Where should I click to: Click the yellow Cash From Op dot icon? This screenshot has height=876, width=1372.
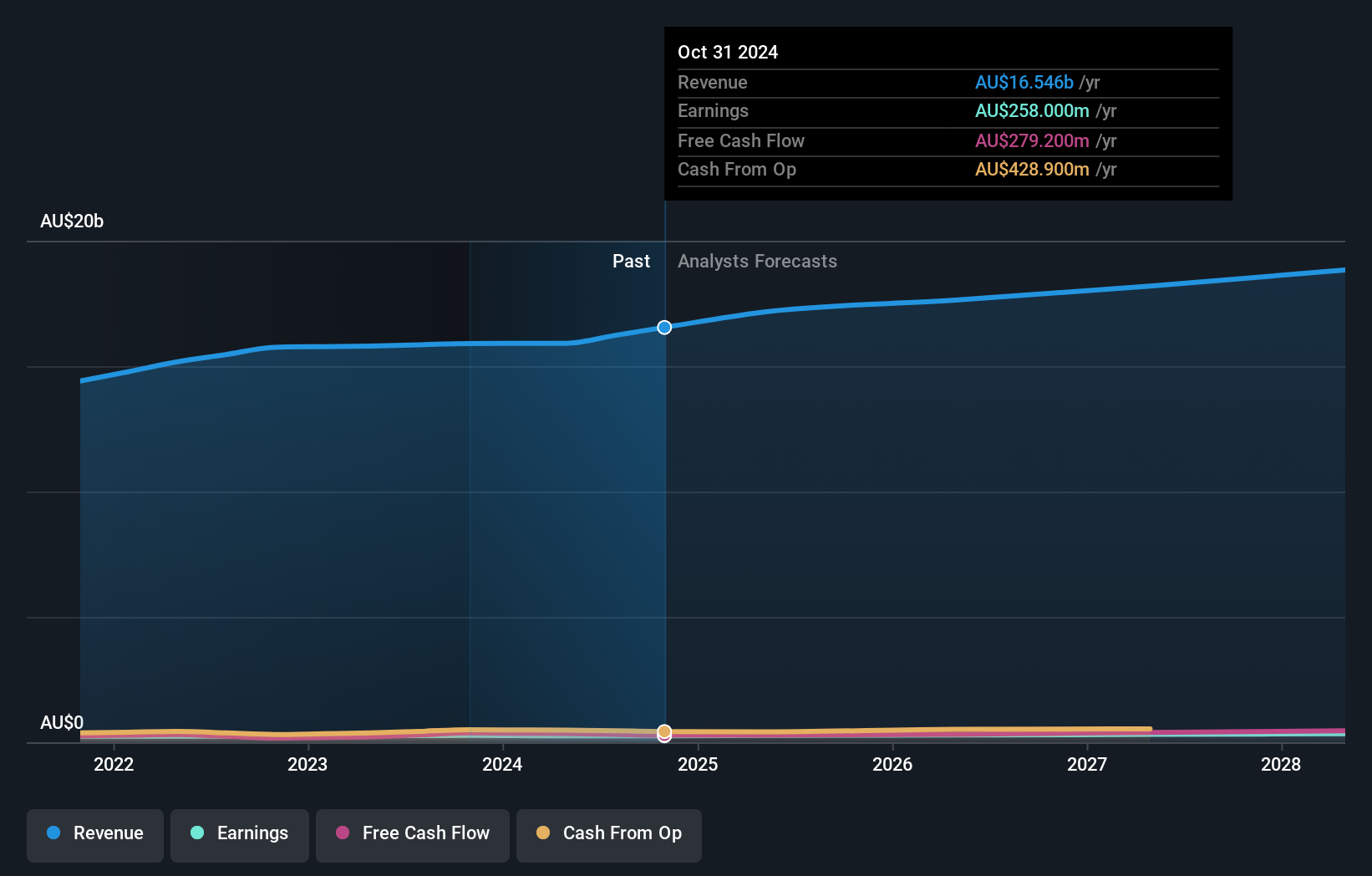point(544,833)
